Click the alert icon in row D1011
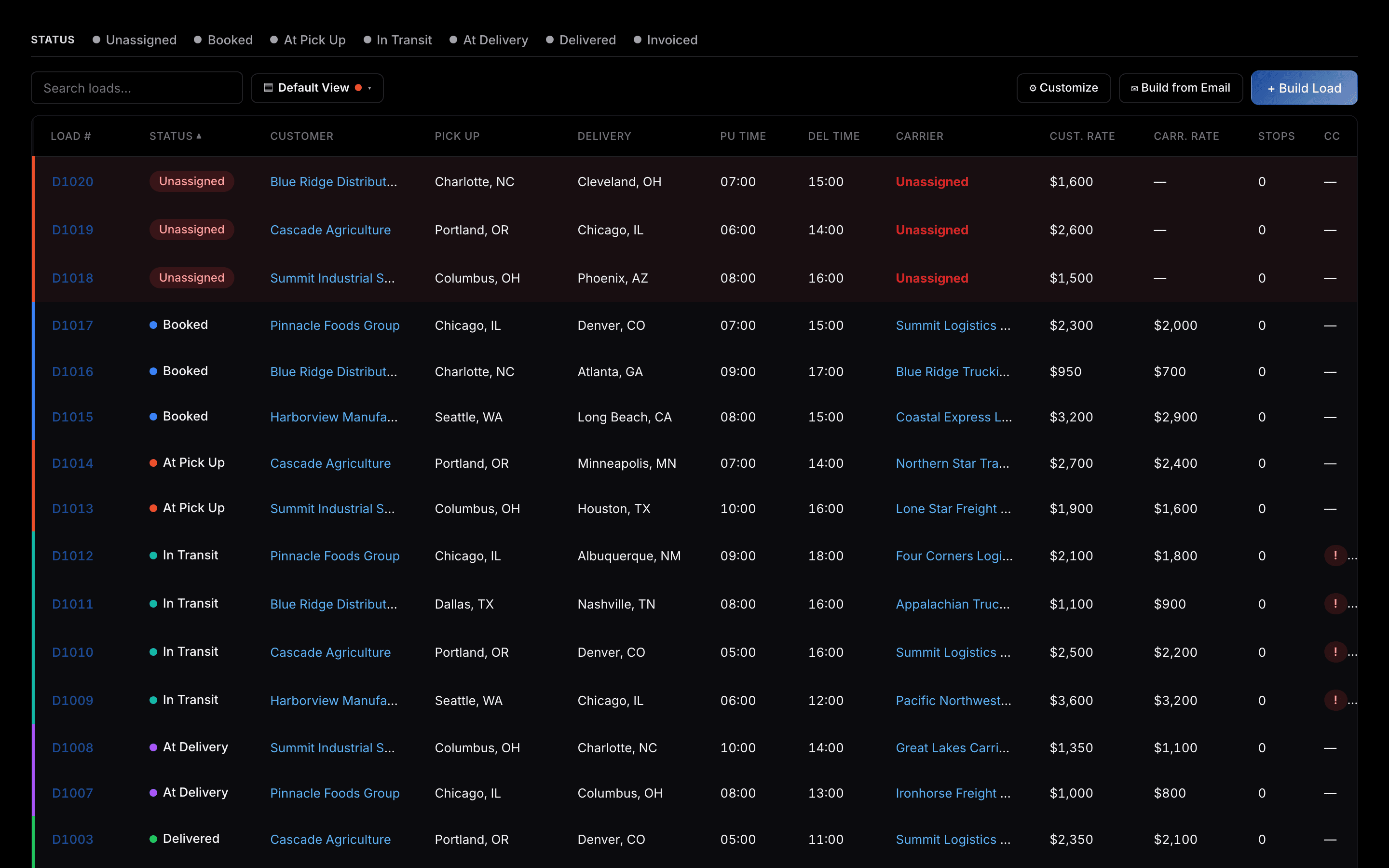Screen dimensions: 1389x868 point(1335,603)
